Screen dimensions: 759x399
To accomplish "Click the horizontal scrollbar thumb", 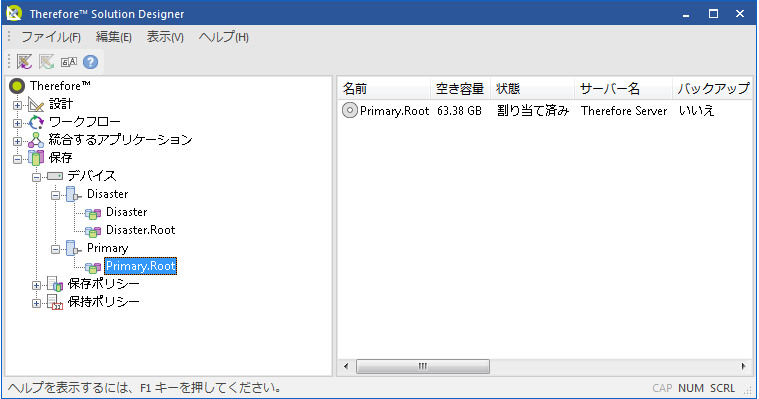I will (x=423, y=366).
